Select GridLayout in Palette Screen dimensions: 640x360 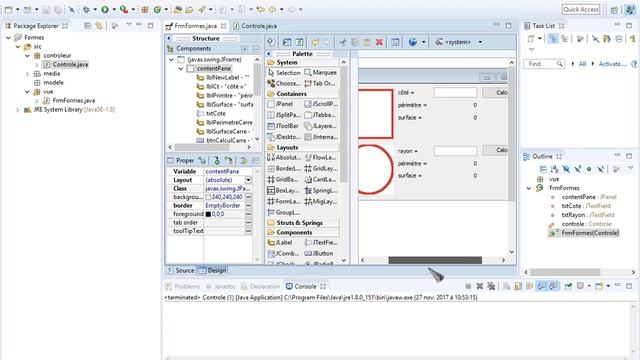pos(320,169)
